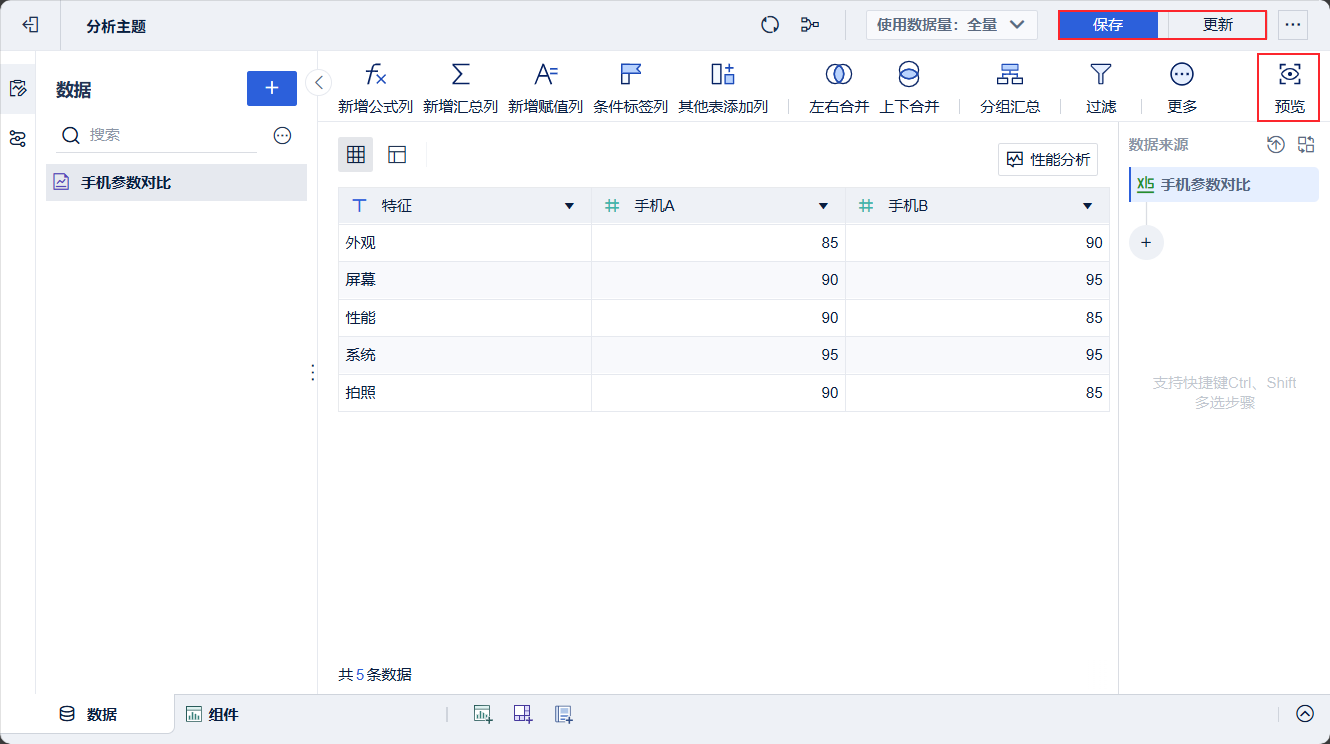This screenshot has width=1330, height=744.
Task: Select 手机参数对比 in the data list
Action: [x=176, y=183]
